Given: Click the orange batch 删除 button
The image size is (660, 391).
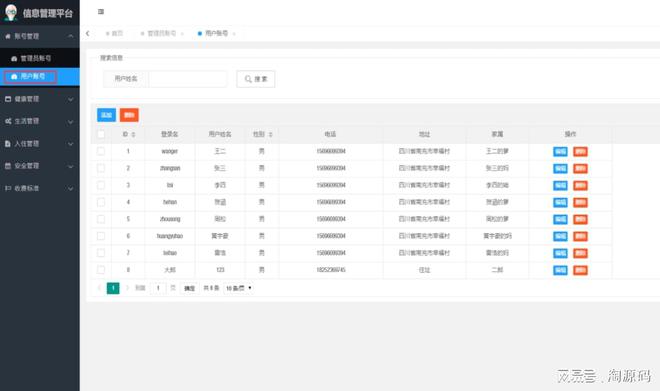Looking at the screenshot, I should pyautogui.click(x=129, y=115).
